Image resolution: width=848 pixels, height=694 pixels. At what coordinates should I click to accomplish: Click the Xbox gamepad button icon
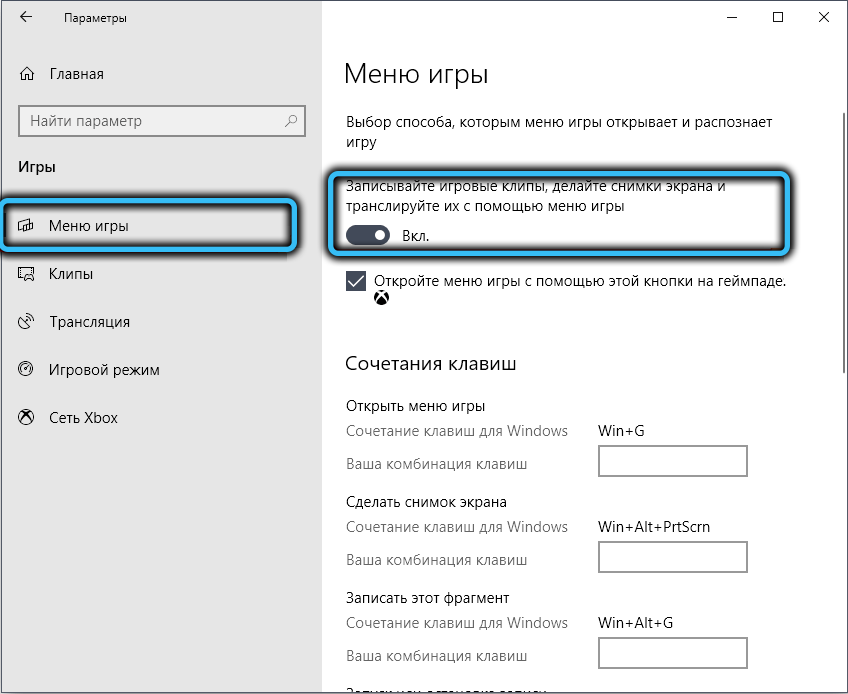coord(381,298)
